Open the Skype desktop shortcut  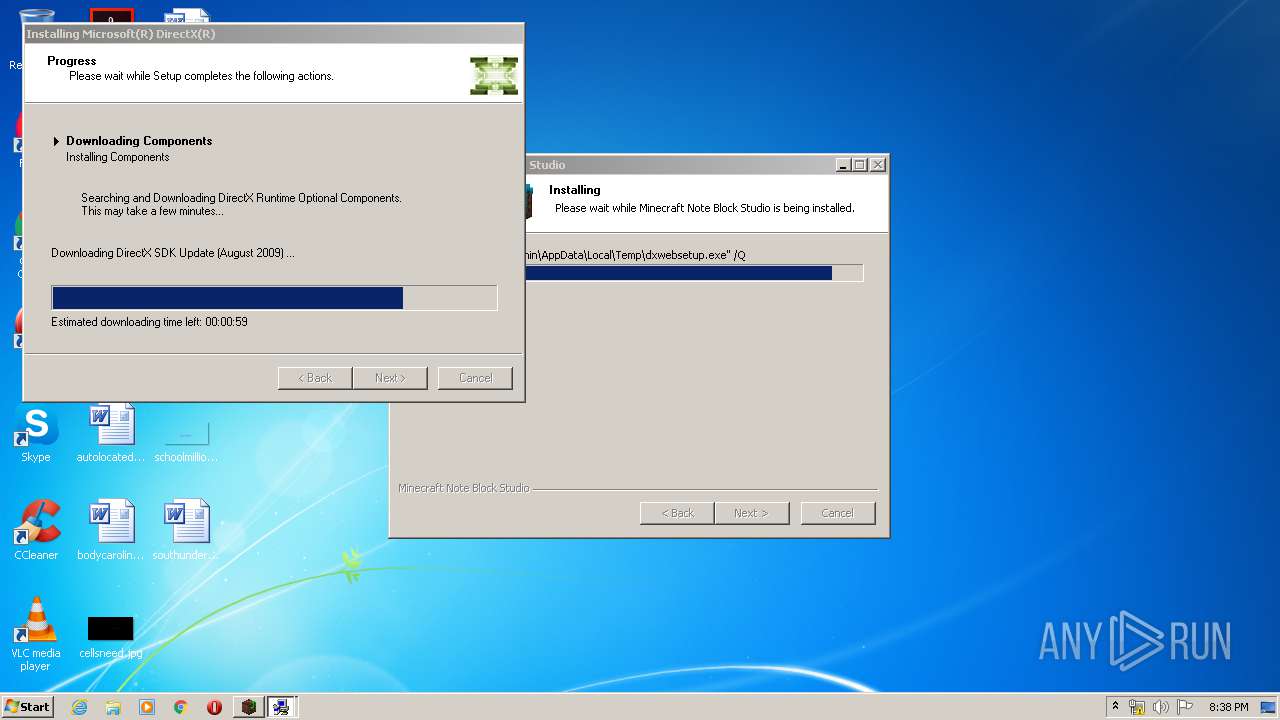tap(36, 435)
